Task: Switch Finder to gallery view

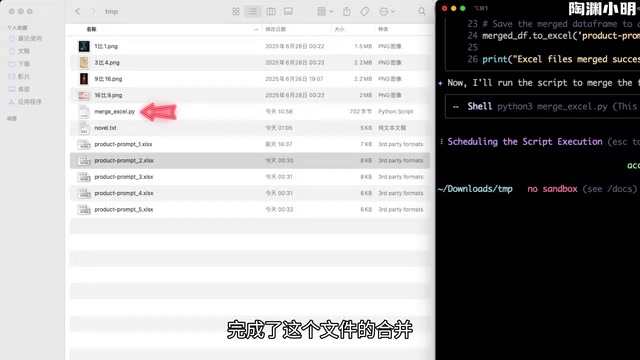Action: pos(288,11)
